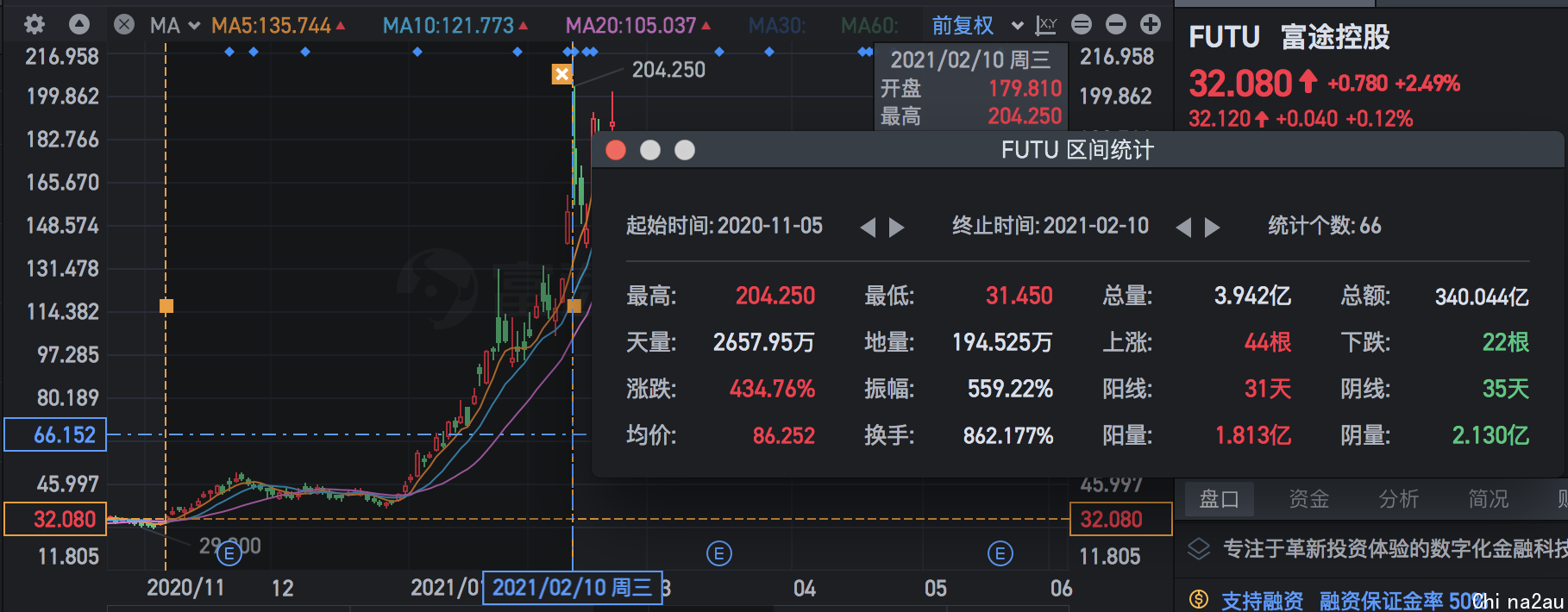Click the 上涨 value 44根
Image resolution: width=1568 pixels, height=612 pixels.
[x=1268, y=343]
